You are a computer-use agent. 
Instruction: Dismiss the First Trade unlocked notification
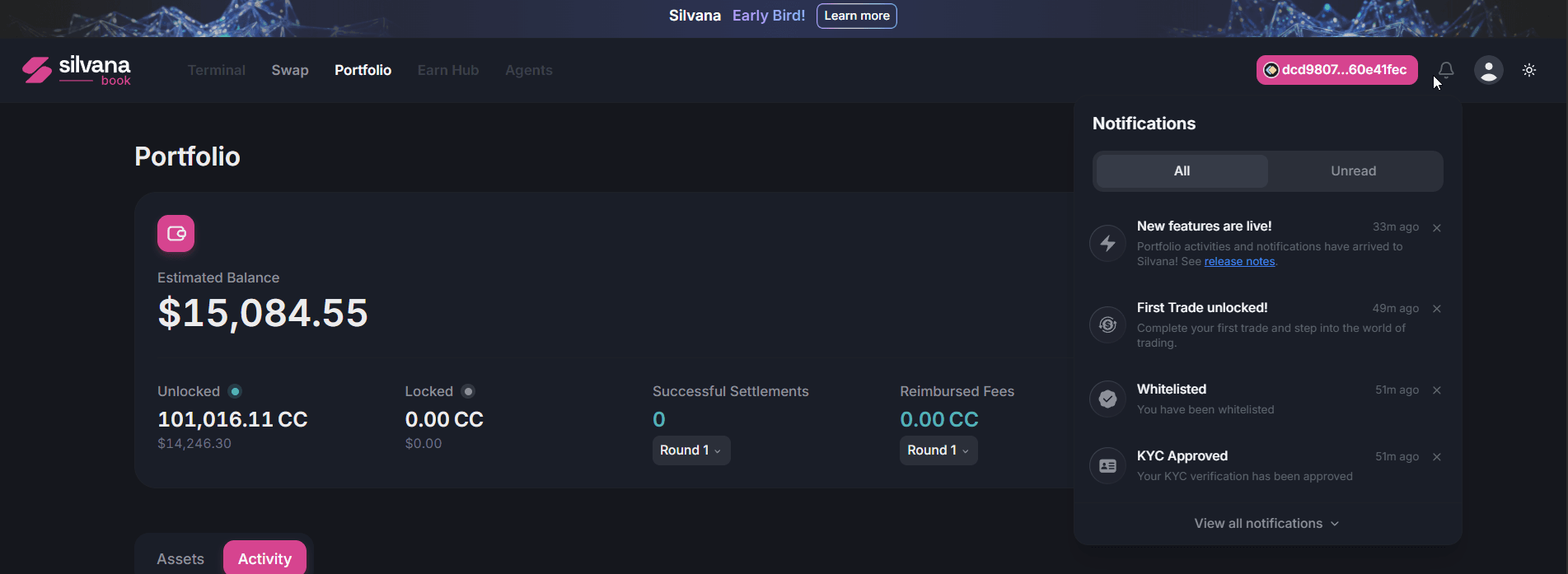(x=1436, y=309)
